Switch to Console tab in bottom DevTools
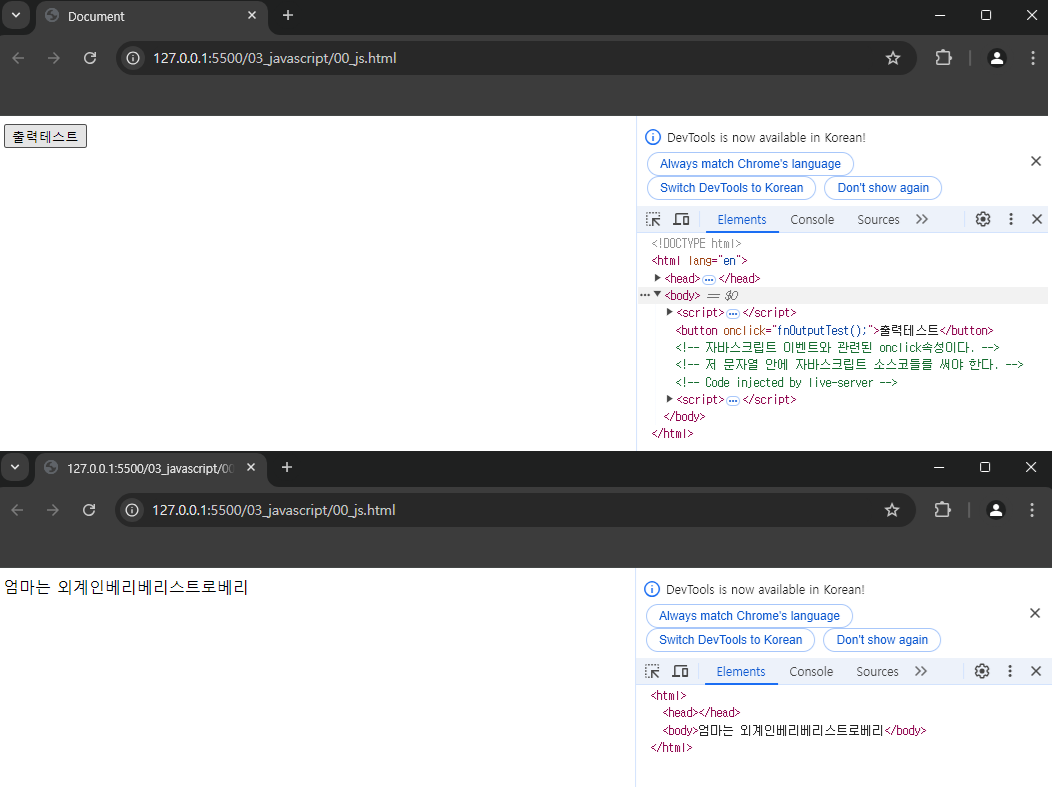 pyautogui.click(x=811, y=672)
